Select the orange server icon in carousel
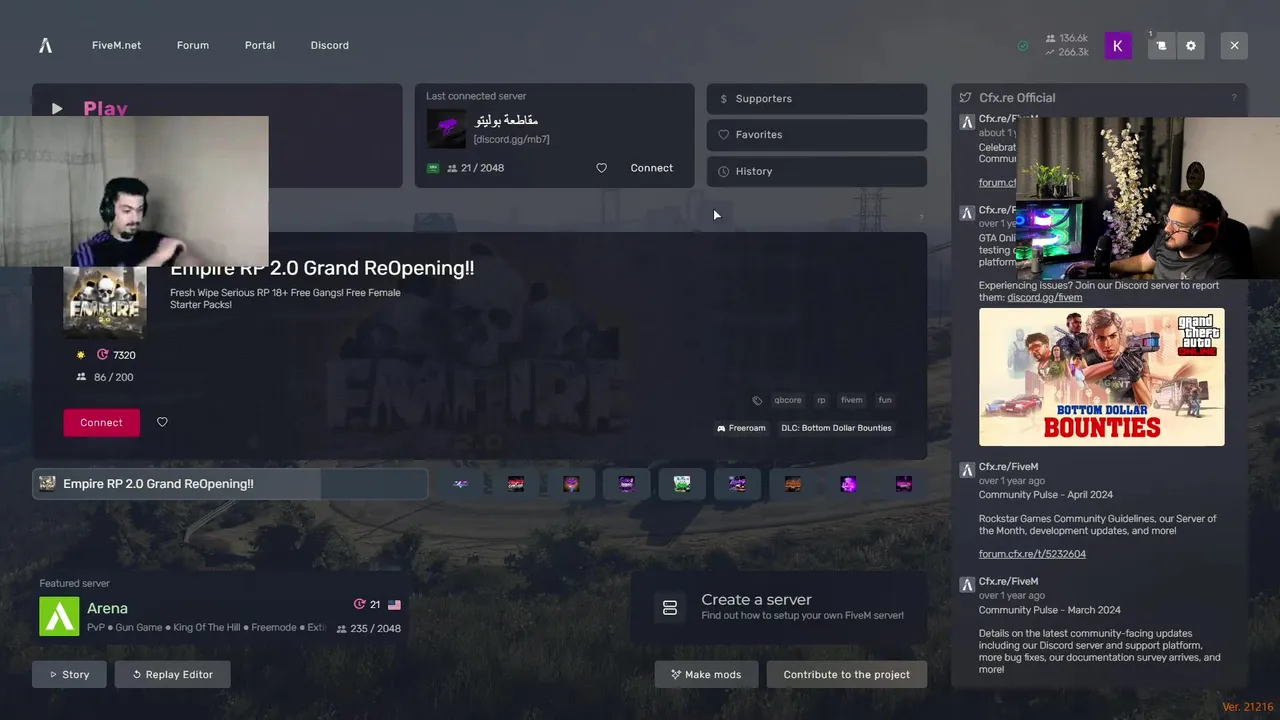This screenshot has height=720, width=1280. [x=793, y=484]
